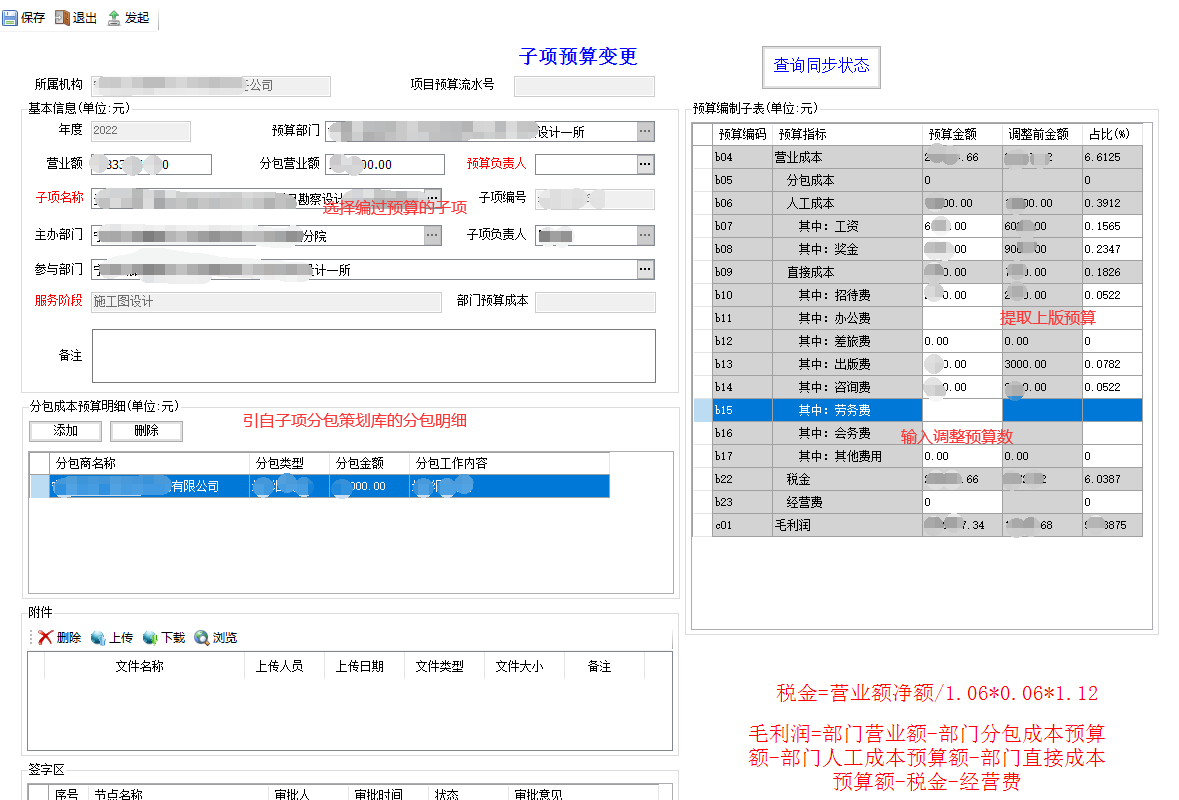Screen dimensions: 1179x800
Task: Click the 分包商名称 column header
Action: (149, 463)
